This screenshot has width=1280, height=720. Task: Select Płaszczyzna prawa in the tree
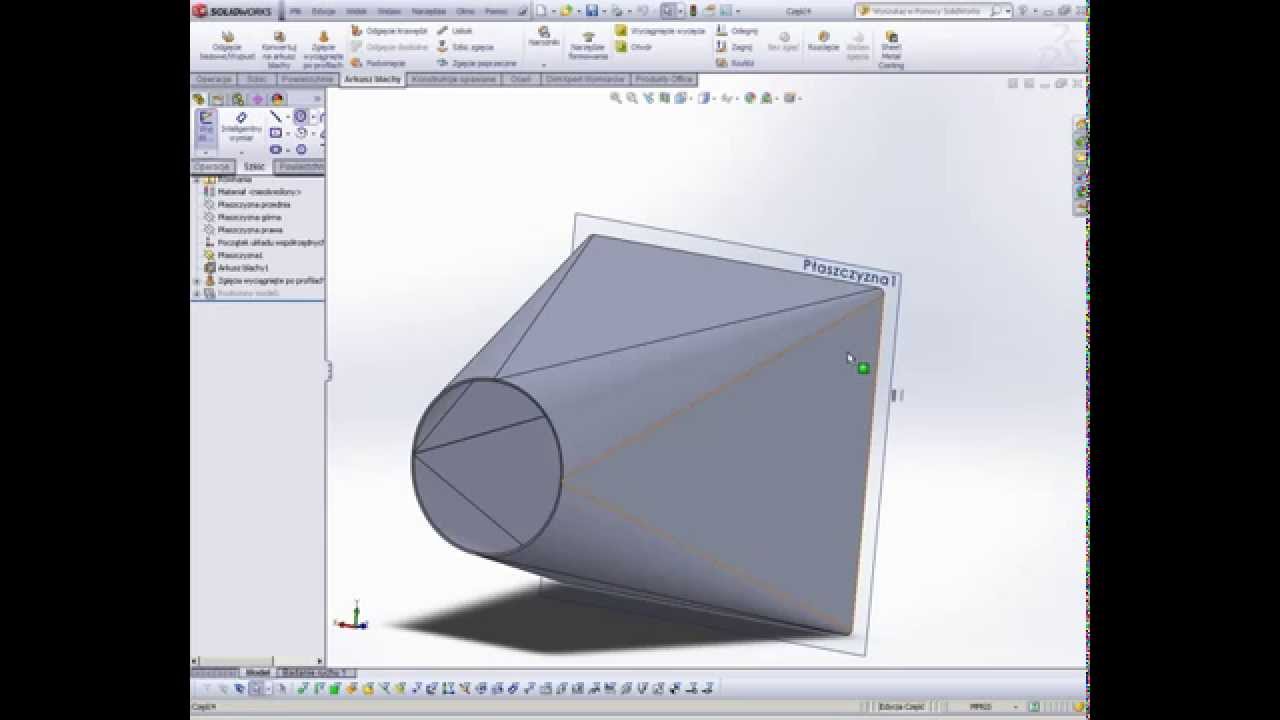(250, 230)
